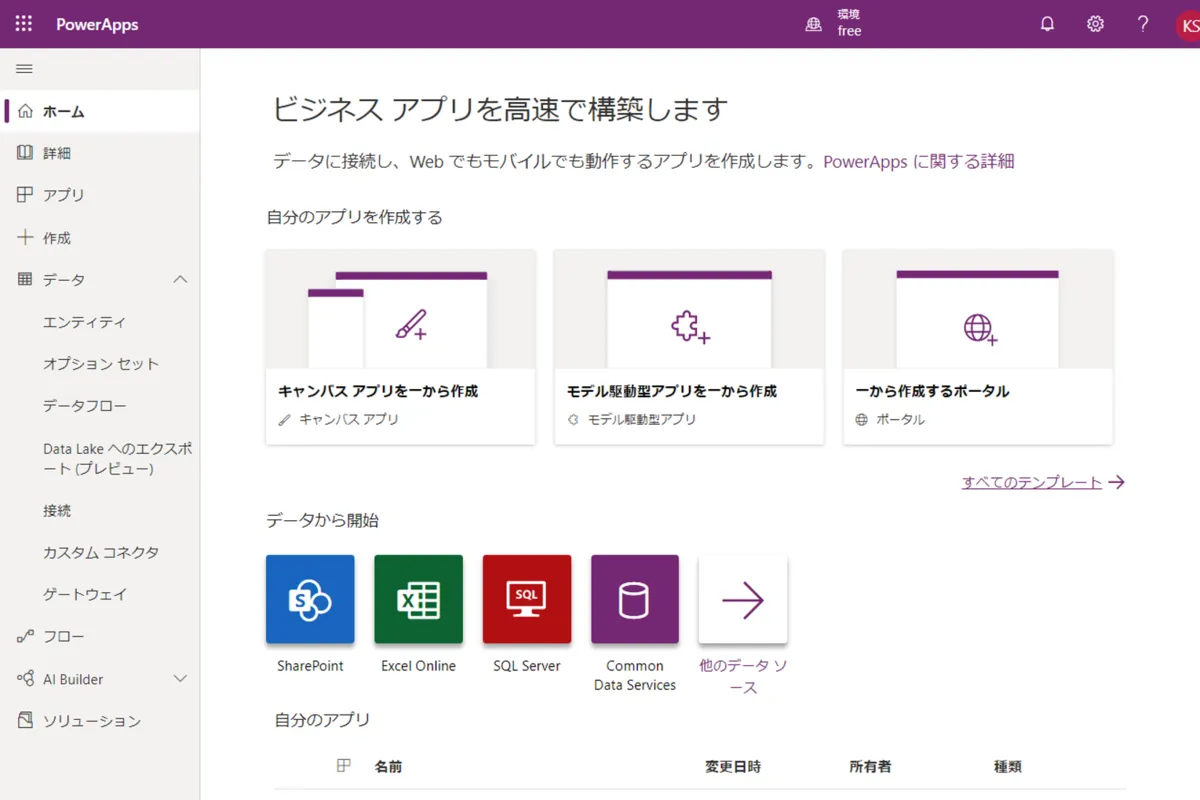The width and height of the screenshot is (1200, 800).
Task: Click the SQL Server tile icon
Action: 526,599
